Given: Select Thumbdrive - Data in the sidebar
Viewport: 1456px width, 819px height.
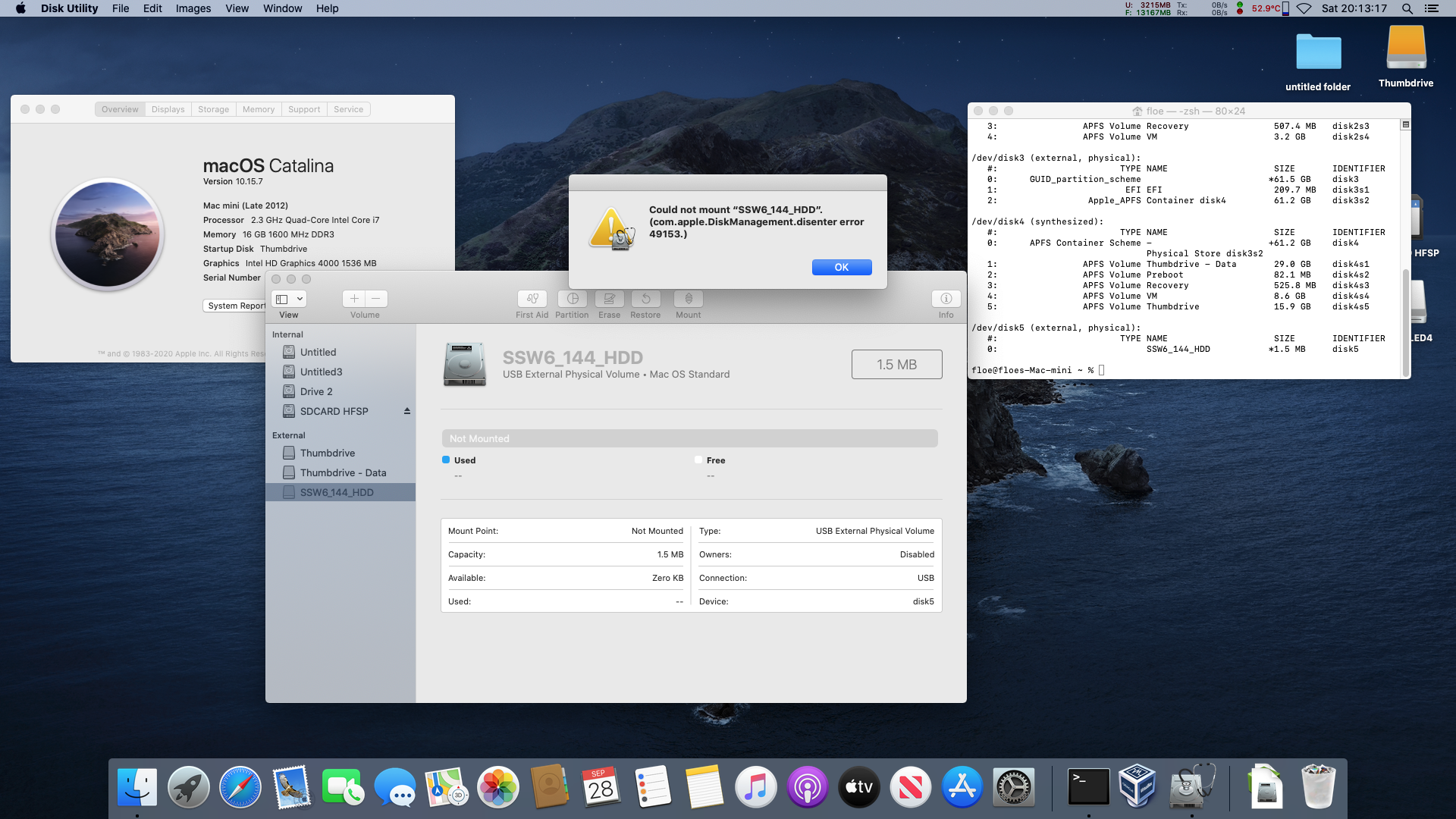Looking at the screenshot, I should pos(340,472).
